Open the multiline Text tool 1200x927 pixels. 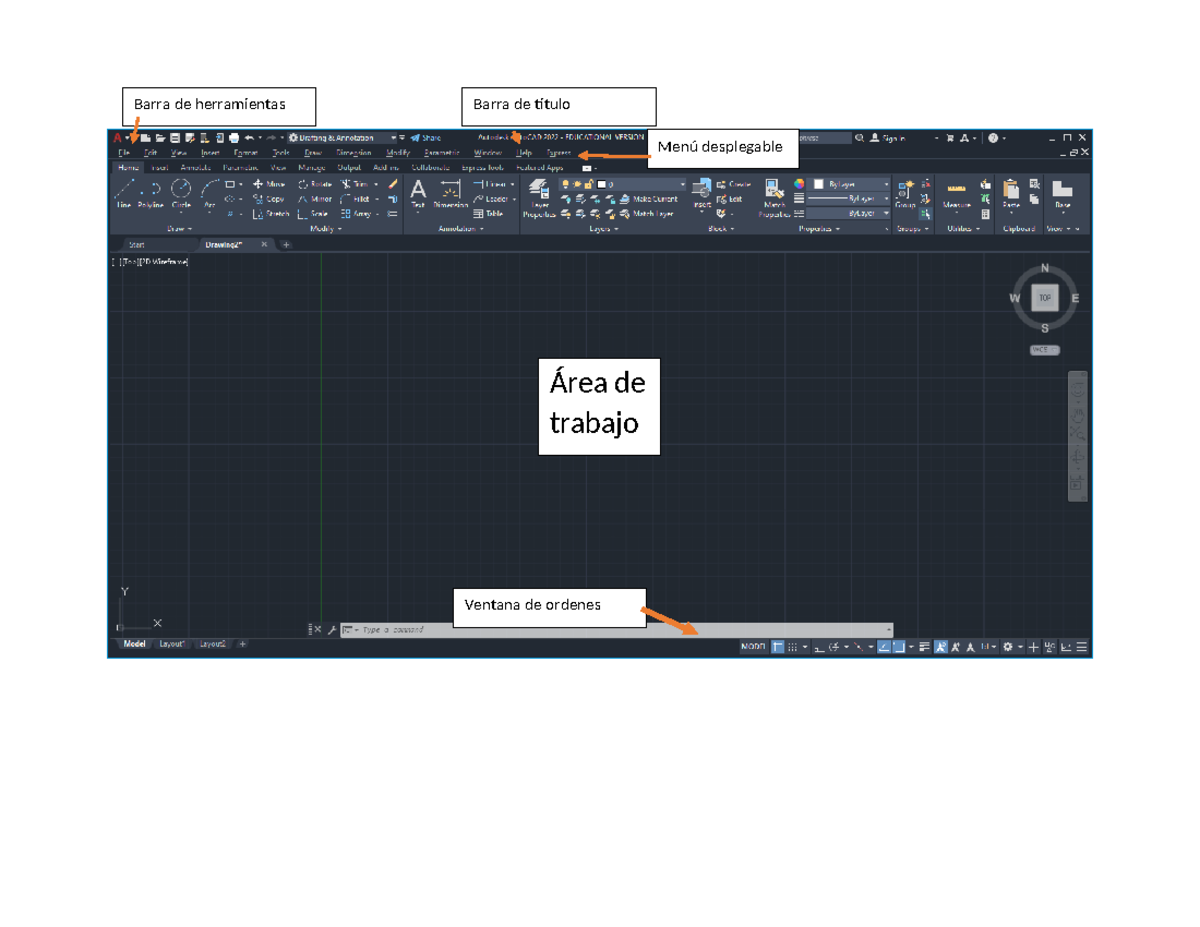418,192
